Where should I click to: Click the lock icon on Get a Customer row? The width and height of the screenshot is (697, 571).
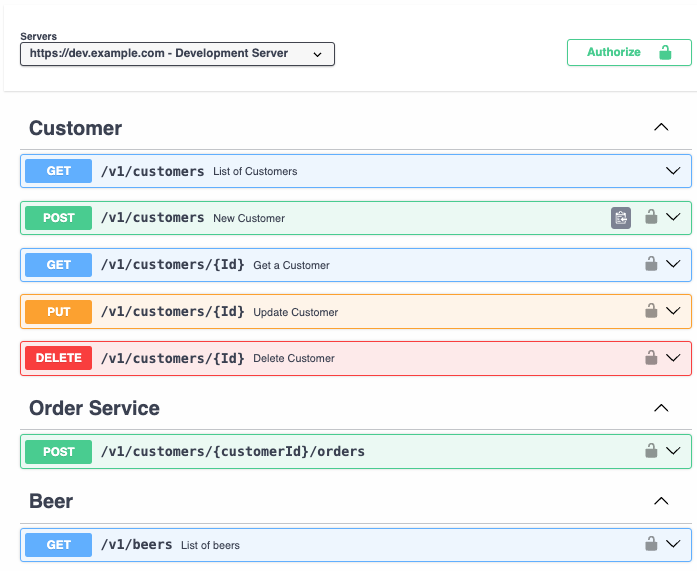click(651, 264)
